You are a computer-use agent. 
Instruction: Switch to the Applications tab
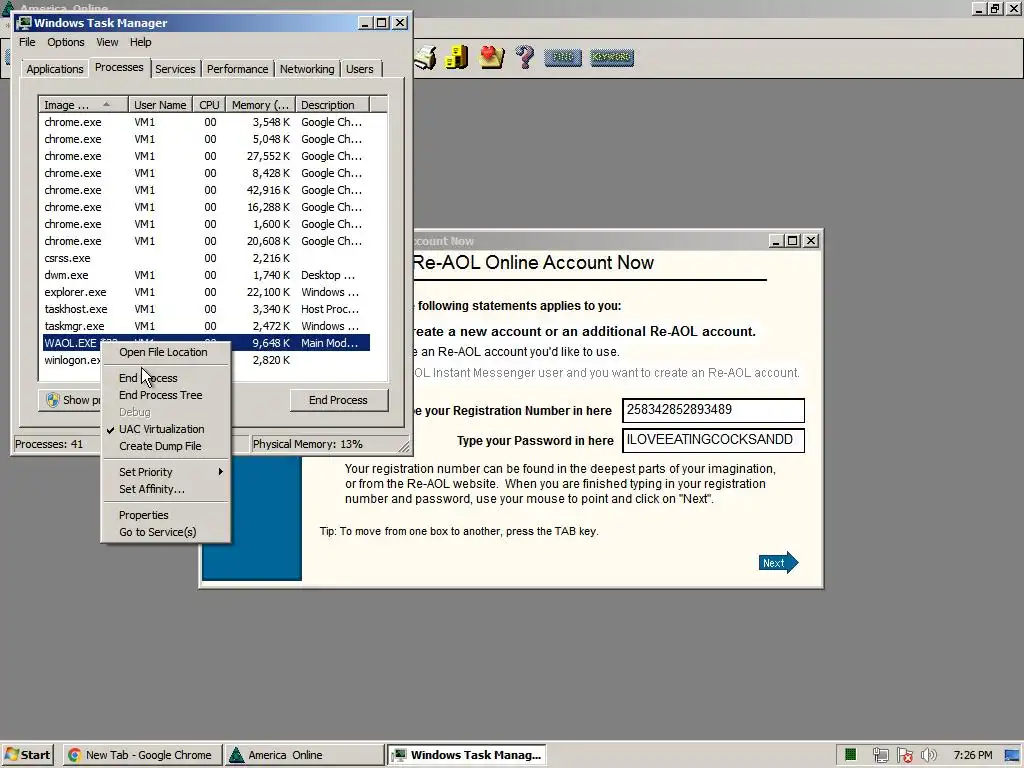coord(55,69)
